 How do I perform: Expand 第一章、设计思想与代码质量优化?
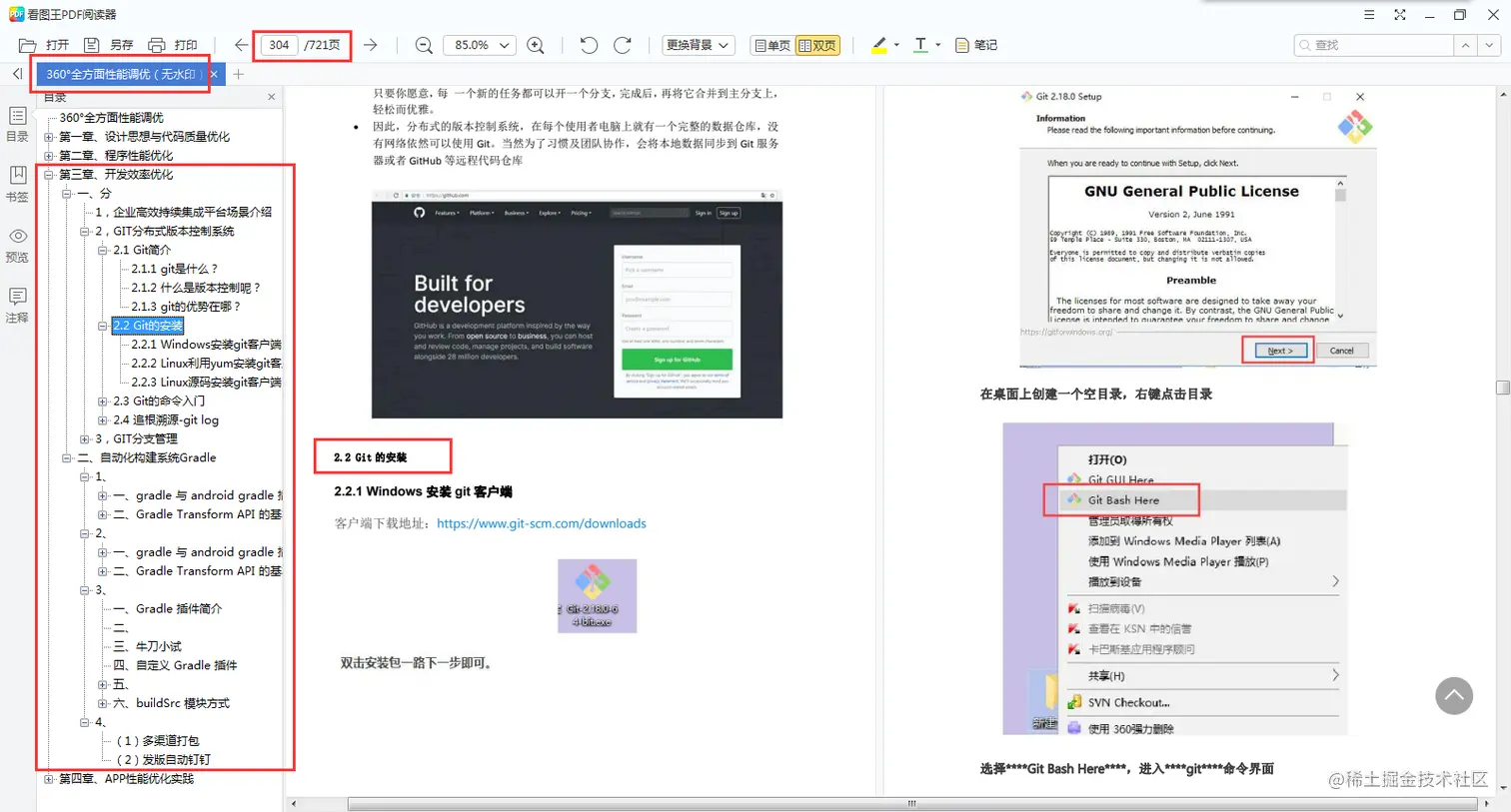click(x=49, y=137)
